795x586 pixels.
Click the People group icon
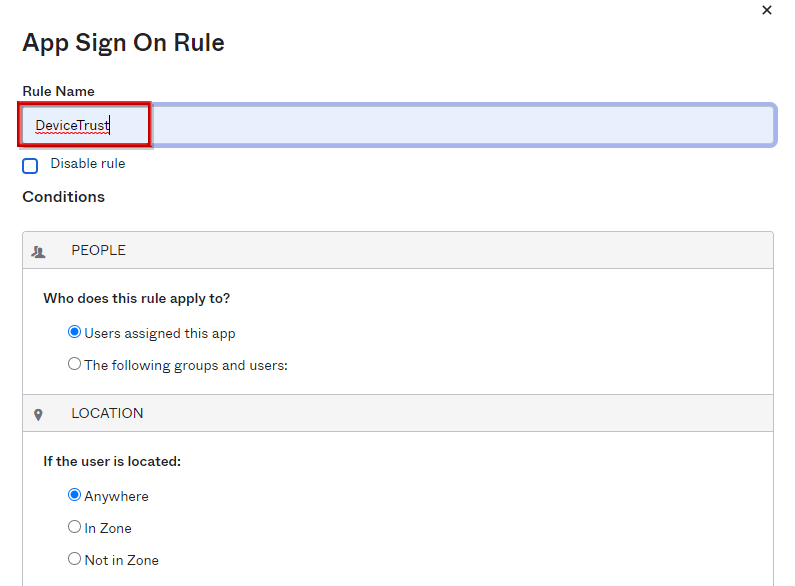(x=38, y=251)
